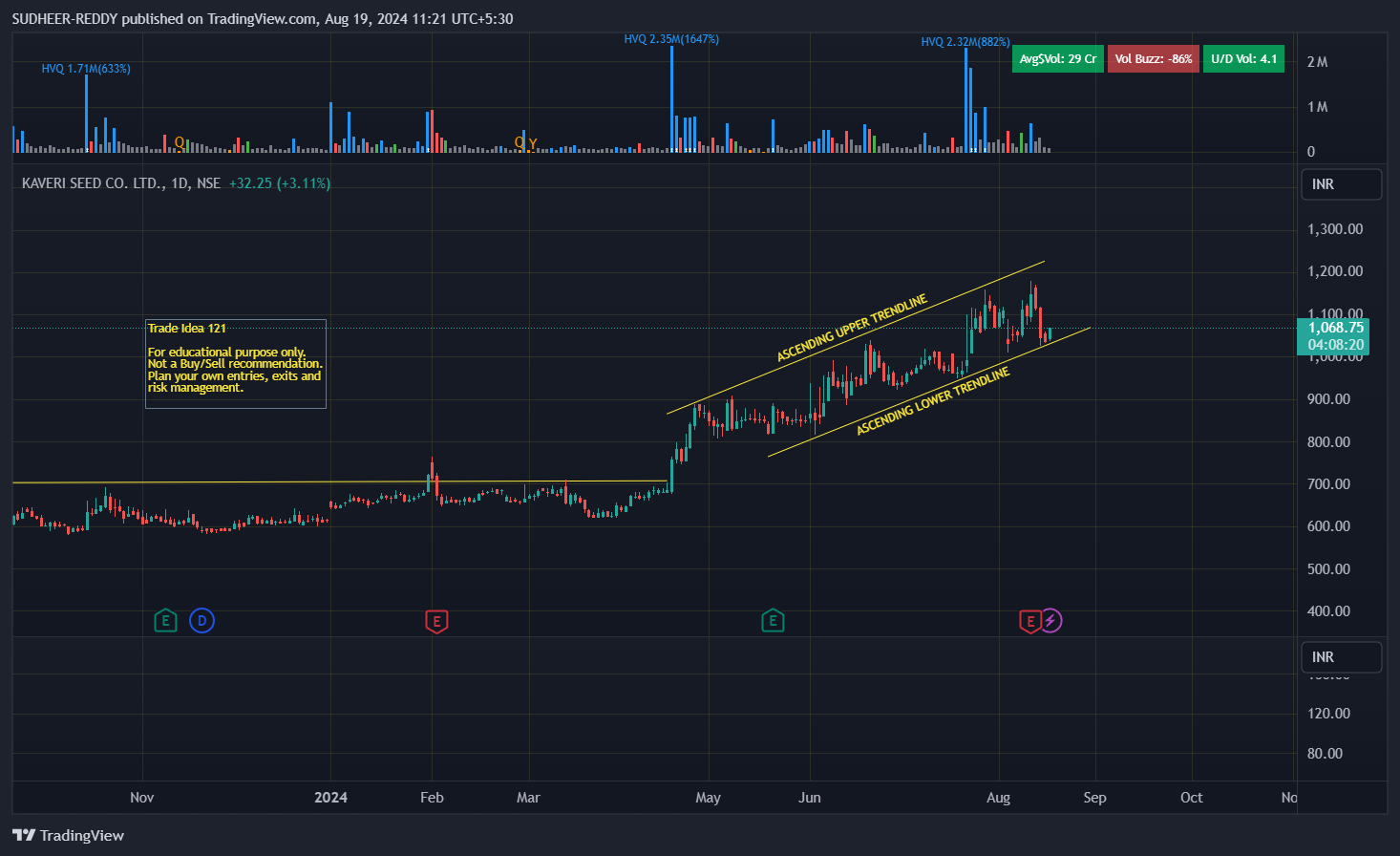
Task: Click the 900.00 price axis label
Action: [1328, 399]
